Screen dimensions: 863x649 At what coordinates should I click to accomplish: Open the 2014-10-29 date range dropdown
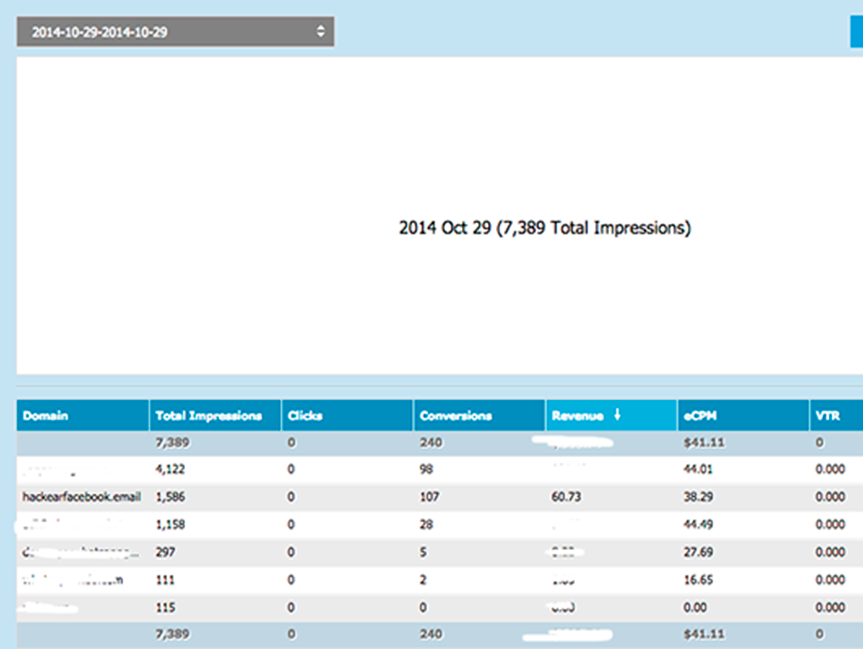tap(175, 32)
